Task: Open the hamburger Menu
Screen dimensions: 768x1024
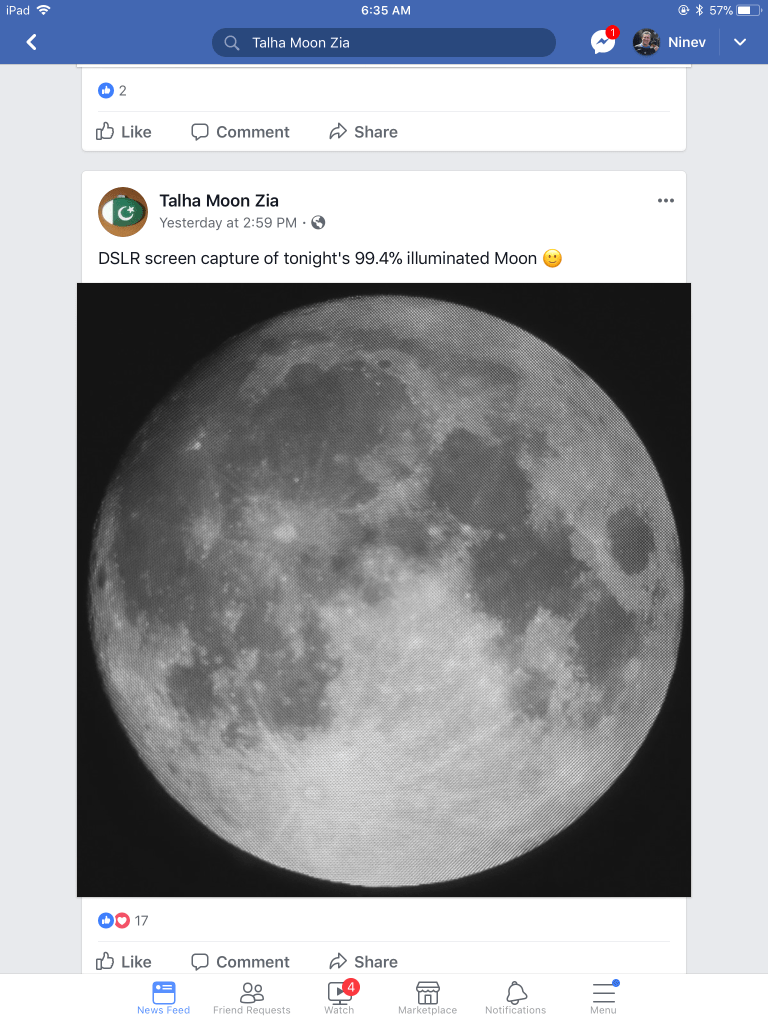Action: (603, 996)
